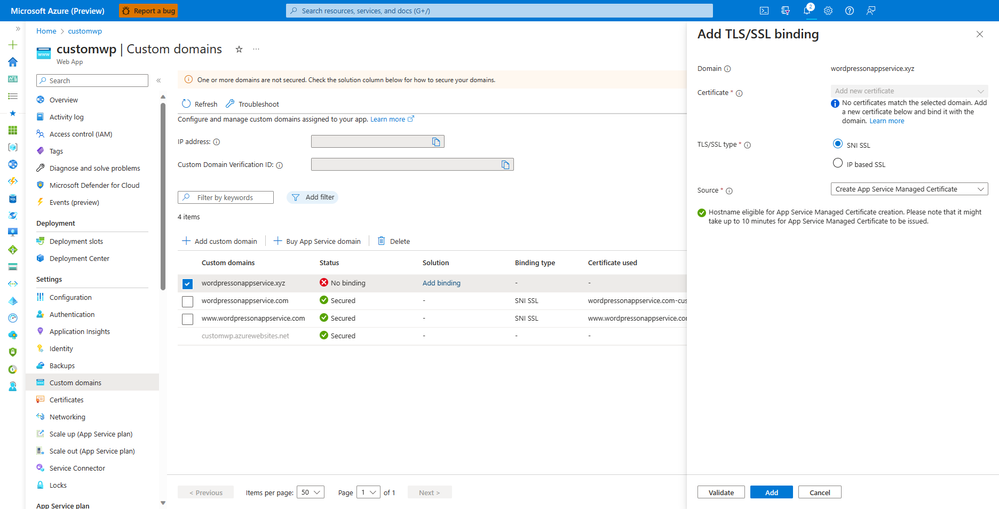Click Delete in domains toolbar

tap(394, 241)
